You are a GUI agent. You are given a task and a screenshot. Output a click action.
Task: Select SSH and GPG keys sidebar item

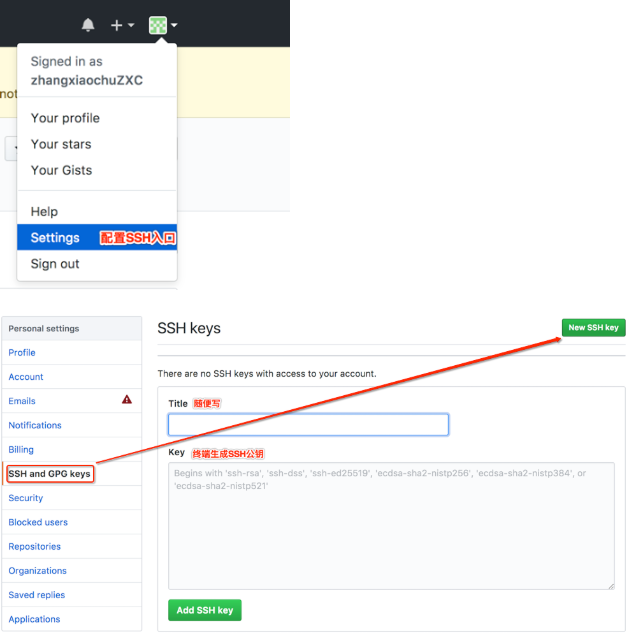click(x=49, y=474)
